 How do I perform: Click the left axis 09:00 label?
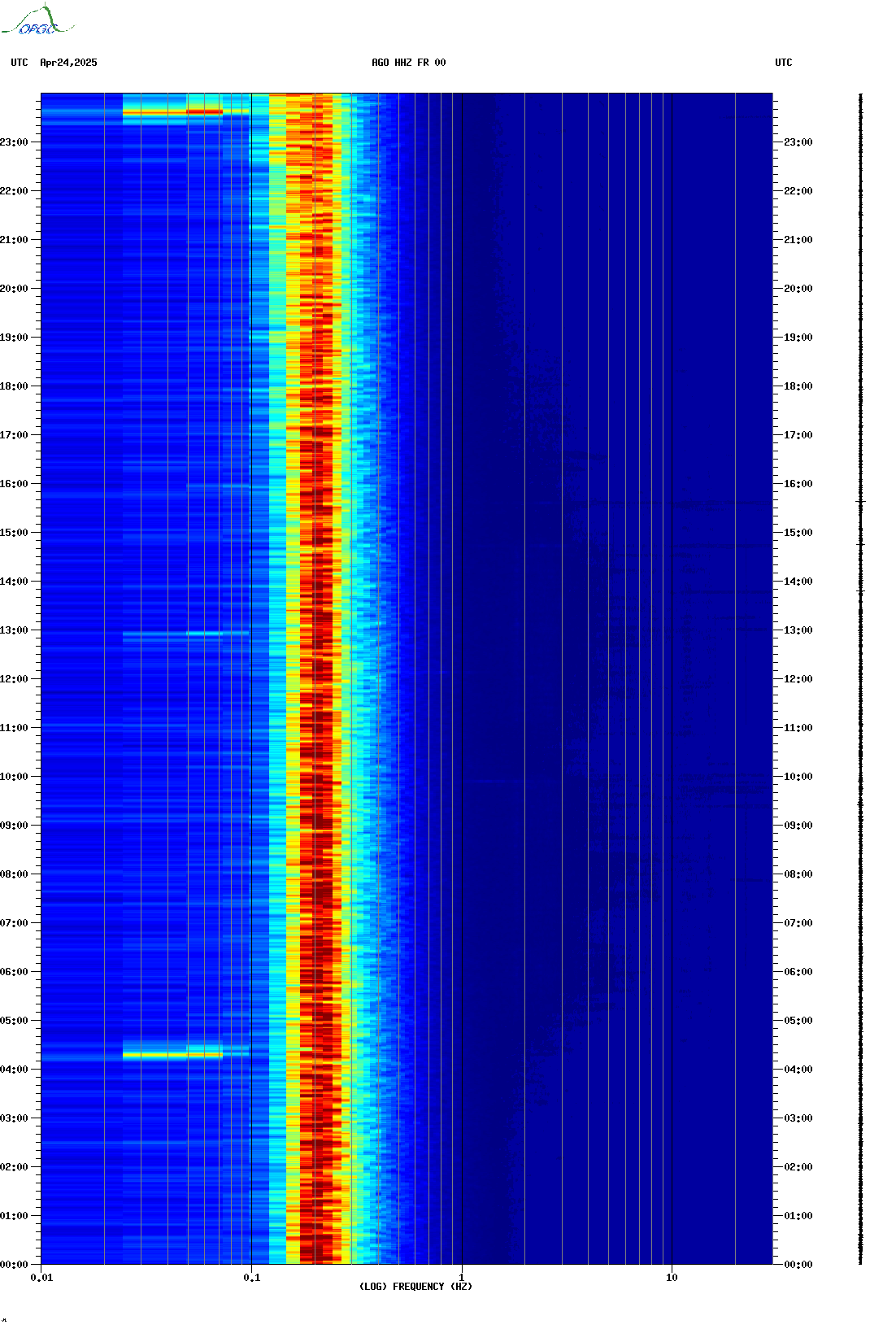[x=14, y=826]
